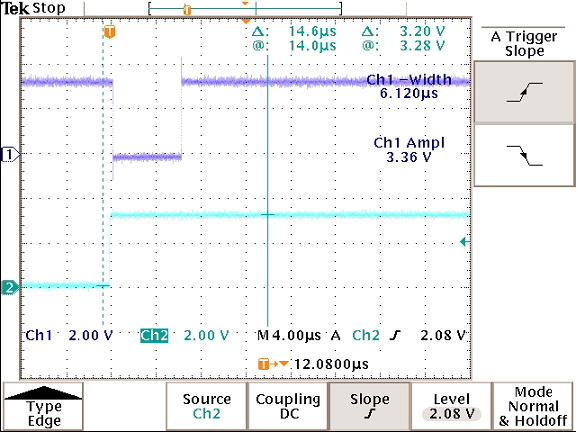Select the Level 2.08 V button
Image resolution: width=577 pixels, height=433 pixels.
click(452, 406)
